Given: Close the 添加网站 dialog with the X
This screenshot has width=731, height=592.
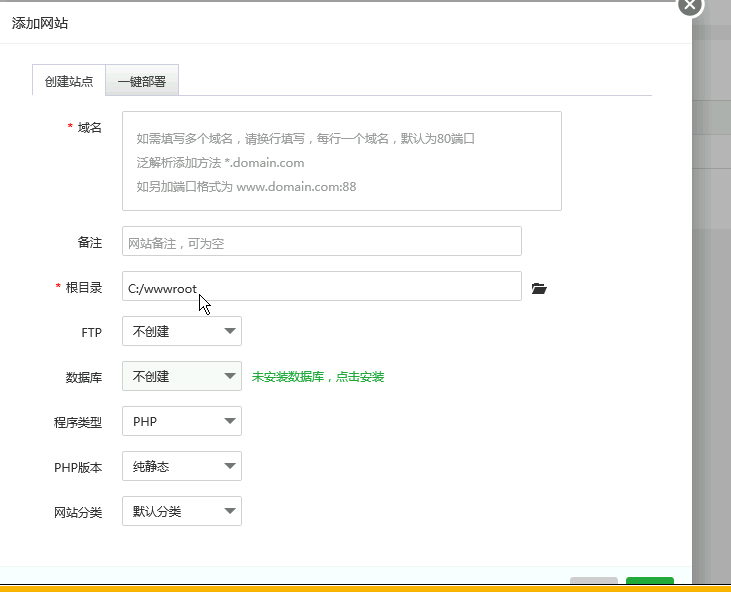Looking at the screenshot, I should [691, 5].
